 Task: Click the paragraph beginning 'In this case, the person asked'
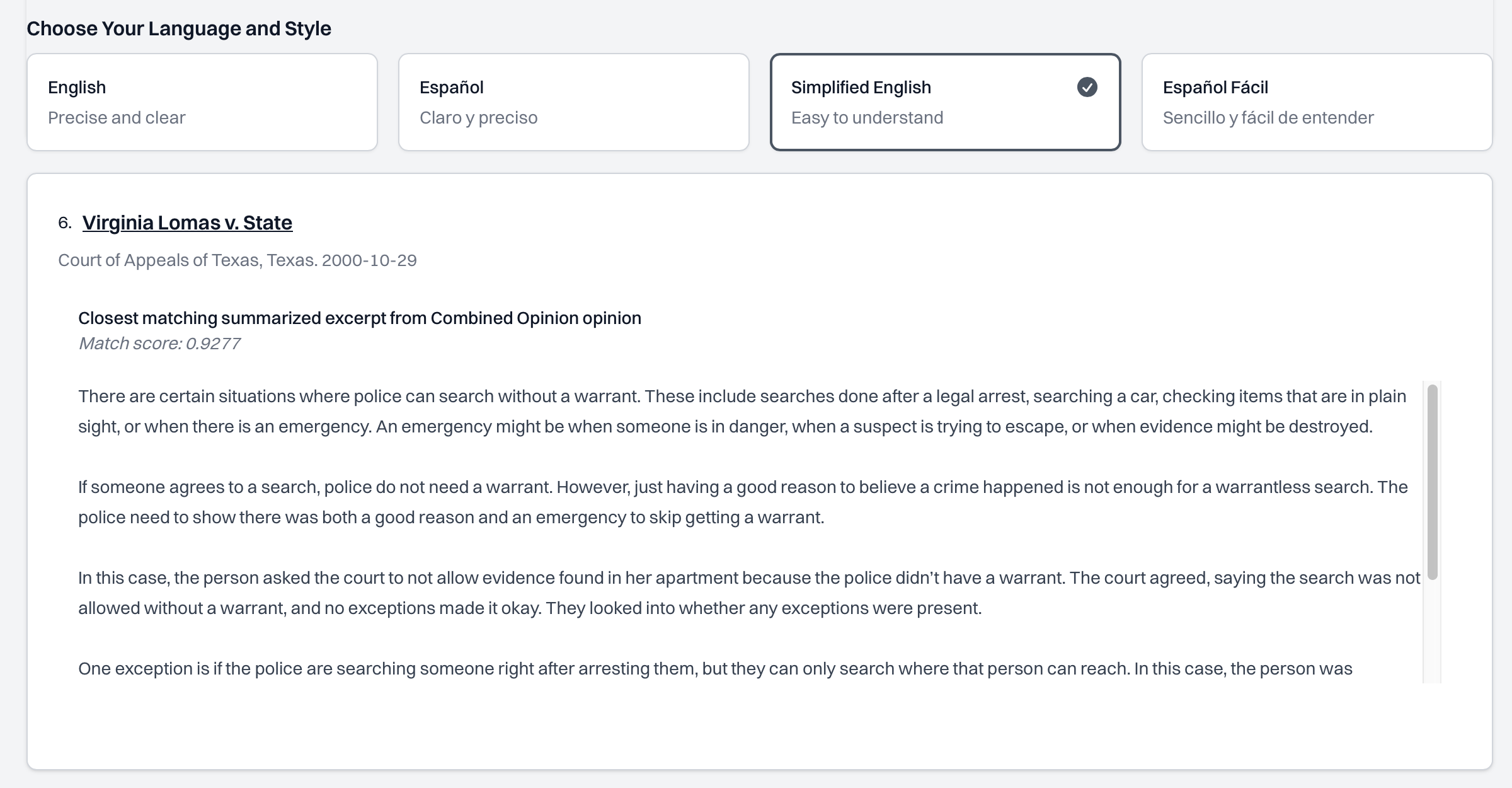[749, 593]
